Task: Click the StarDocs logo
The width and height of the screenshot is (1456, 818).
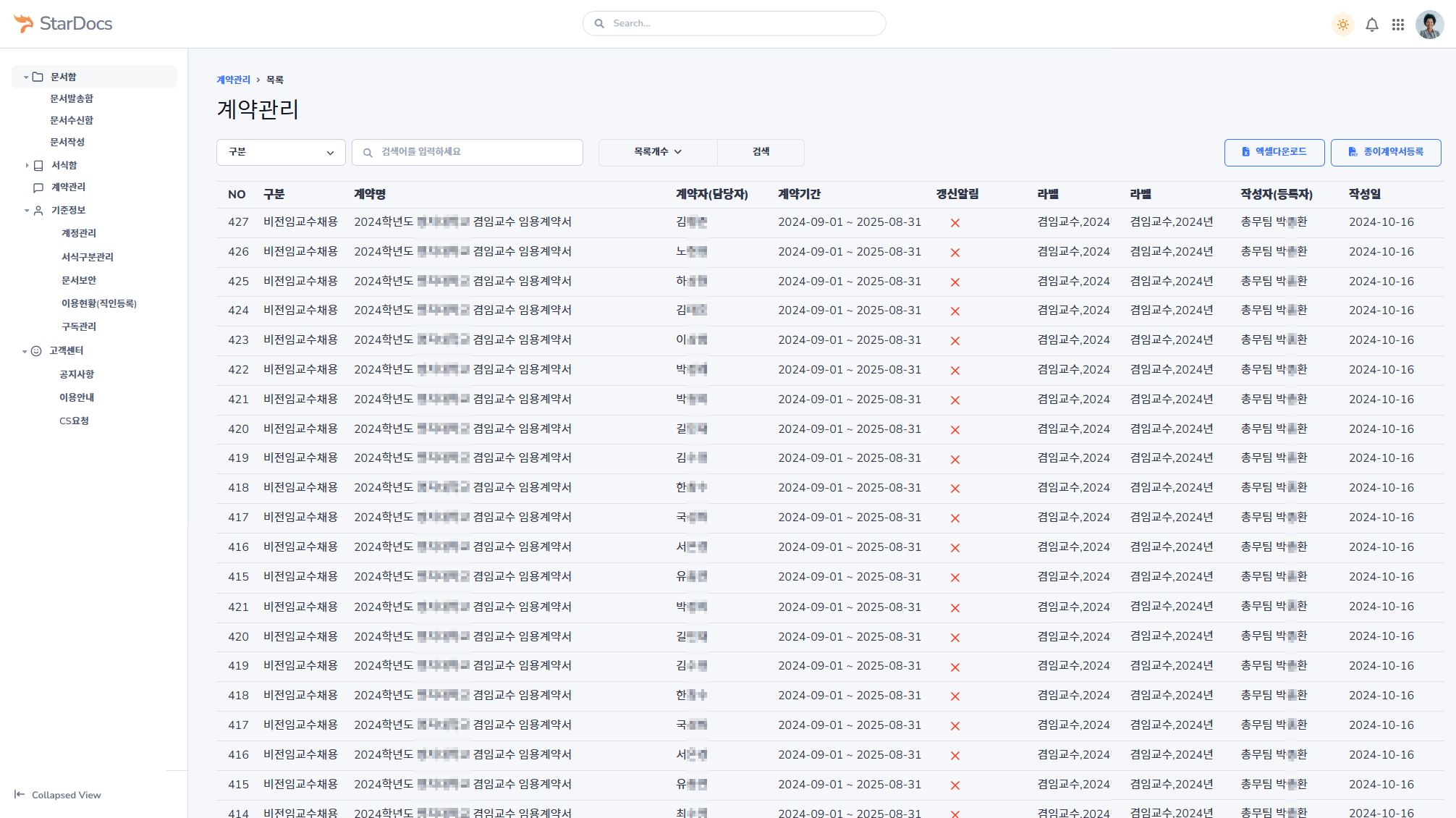Action: (x=63, y=24)
